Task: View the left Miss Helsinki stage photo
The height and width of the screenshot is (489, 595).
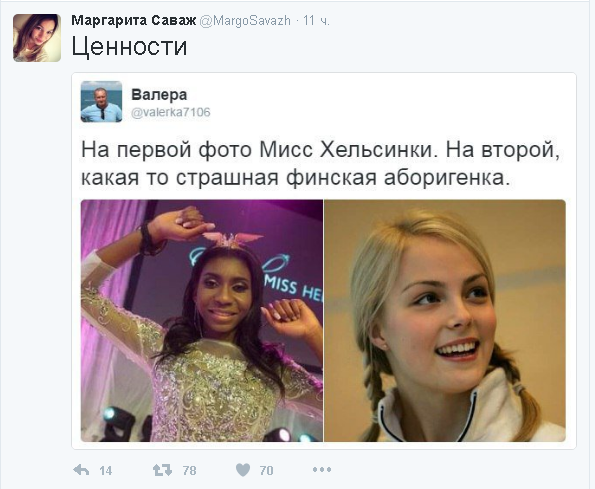Action: 202,321
